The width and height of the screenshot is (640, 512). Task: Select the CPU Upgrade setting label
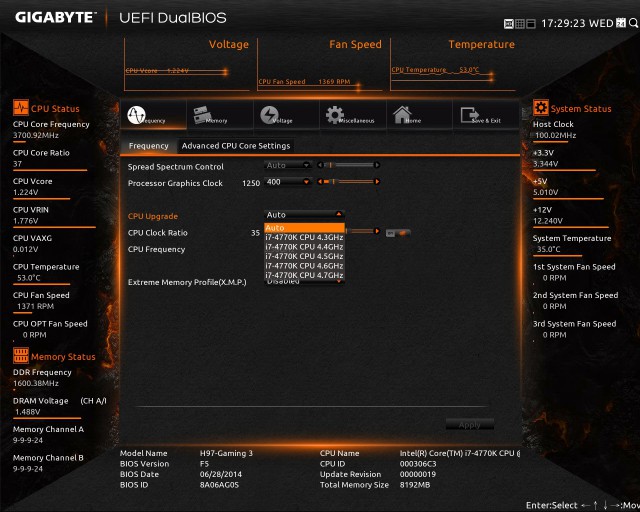tap(153, 216)
